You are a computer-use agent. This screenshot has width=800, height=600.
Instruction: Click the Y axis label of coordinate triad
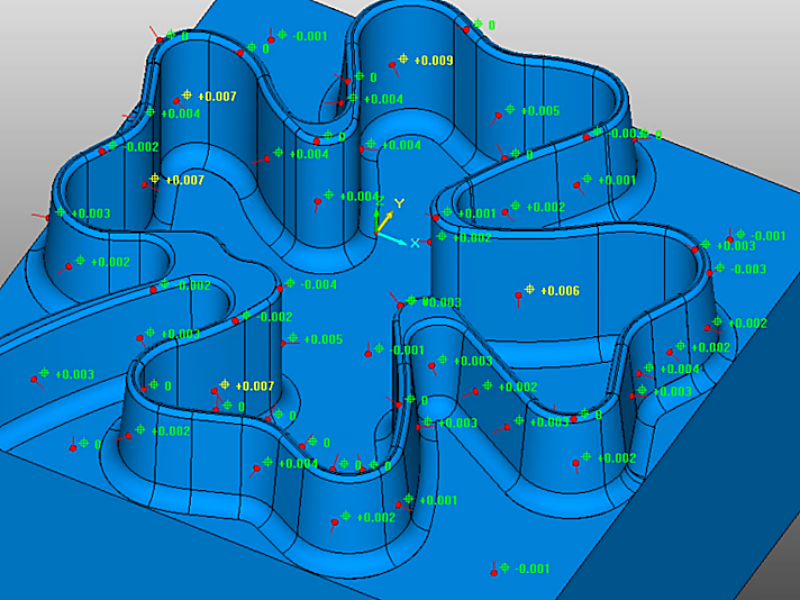[x=399, y=204]
